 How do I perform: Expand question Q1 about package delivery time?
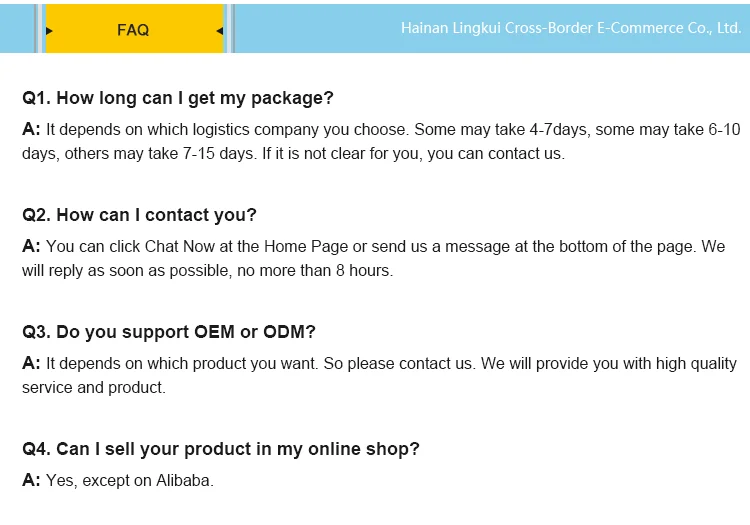[x=178, y=98]
